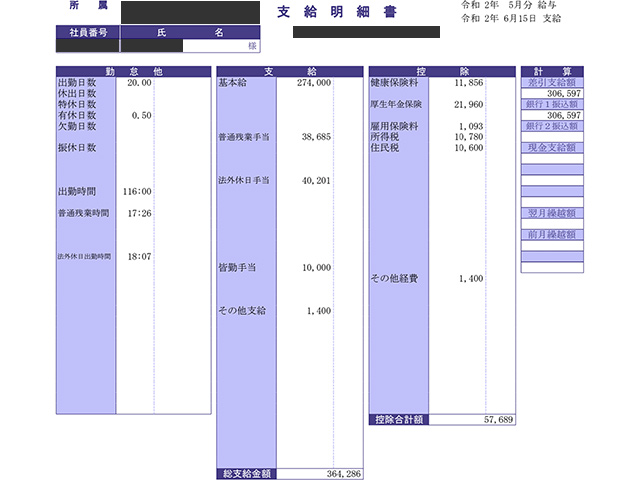
Task: Select the 銀行1振込額 label
Action: click(552, 104)
